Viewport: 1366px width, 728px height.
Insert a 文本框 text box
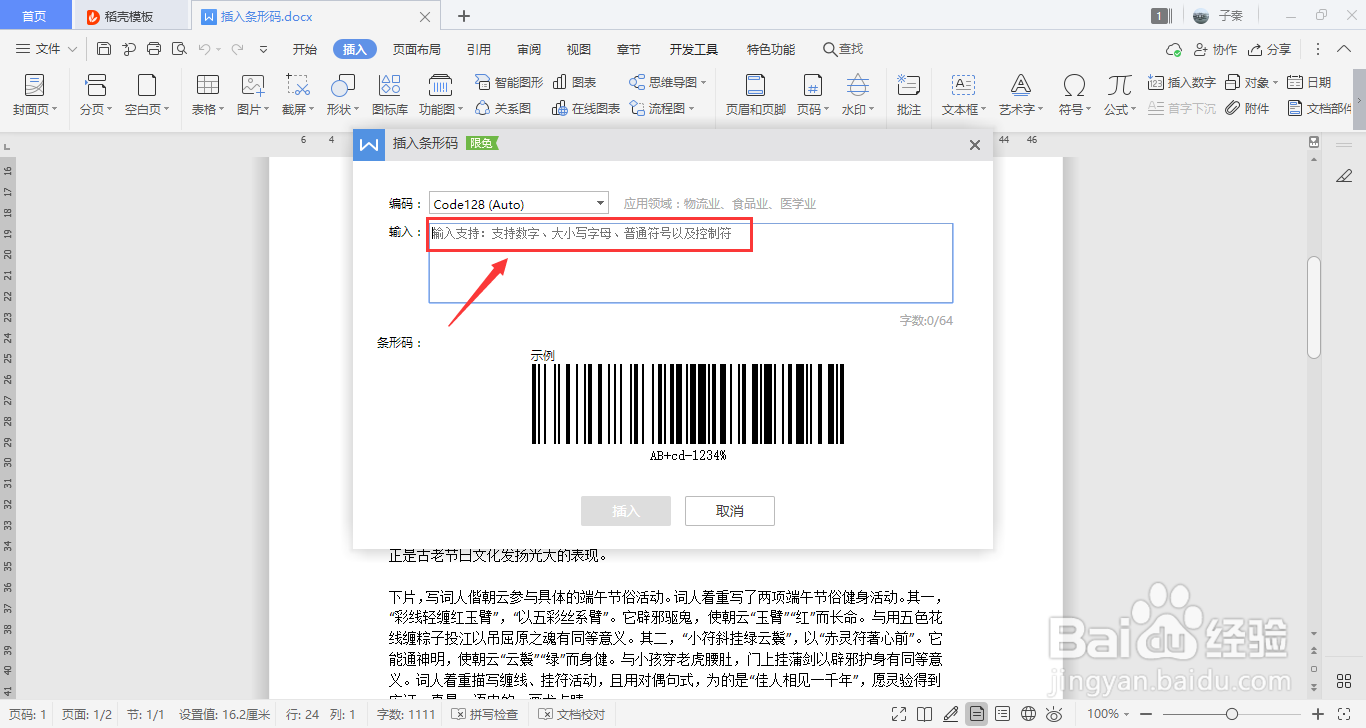964,95
